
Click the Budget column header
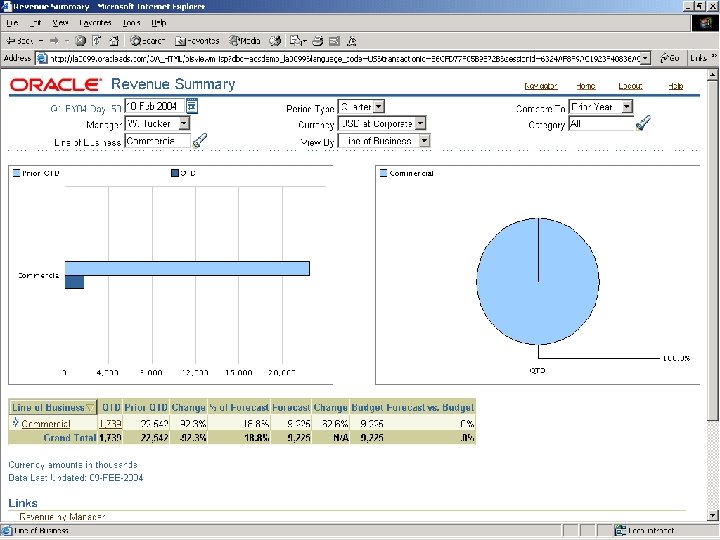point(367,407)
